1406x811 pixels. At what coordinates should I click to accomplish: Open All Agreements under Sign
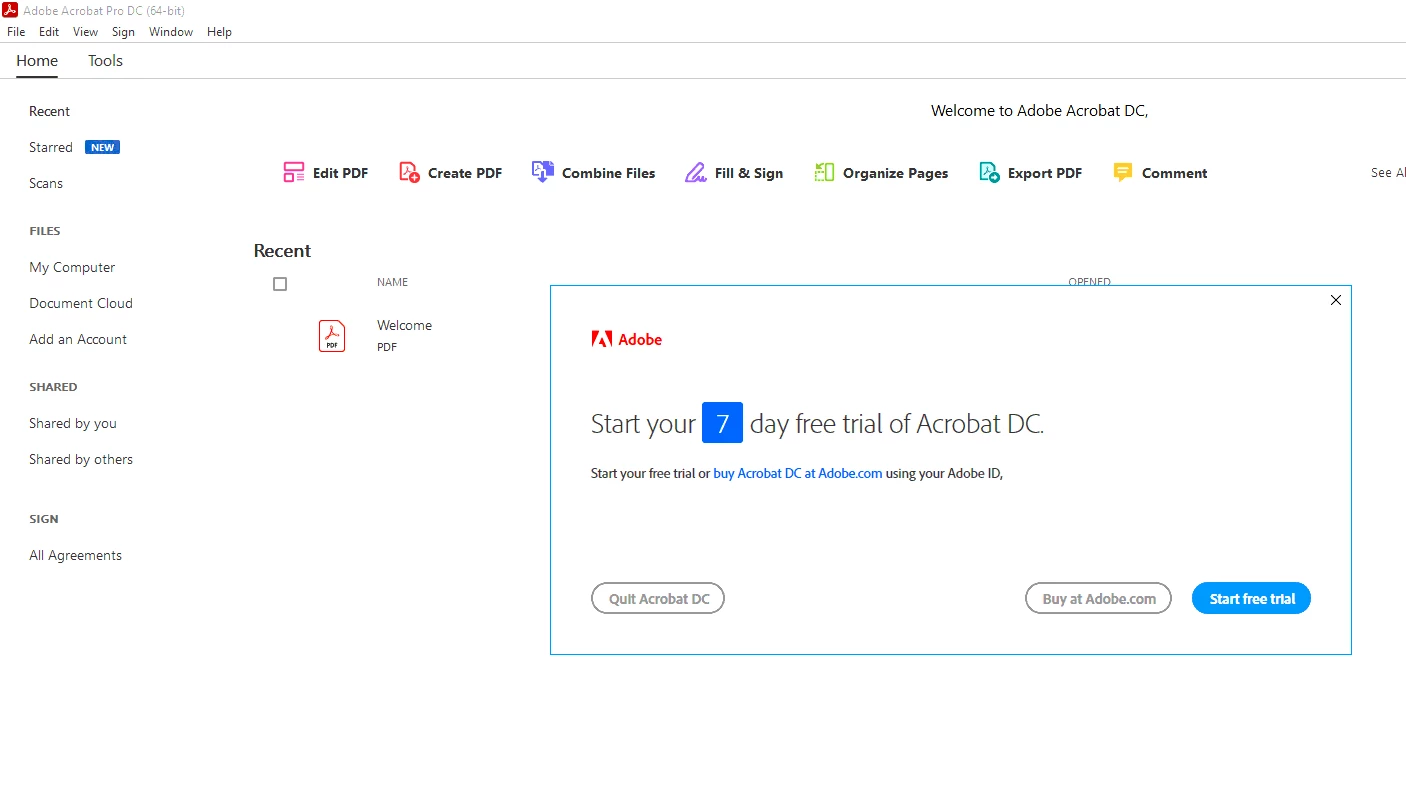(76, 555)
